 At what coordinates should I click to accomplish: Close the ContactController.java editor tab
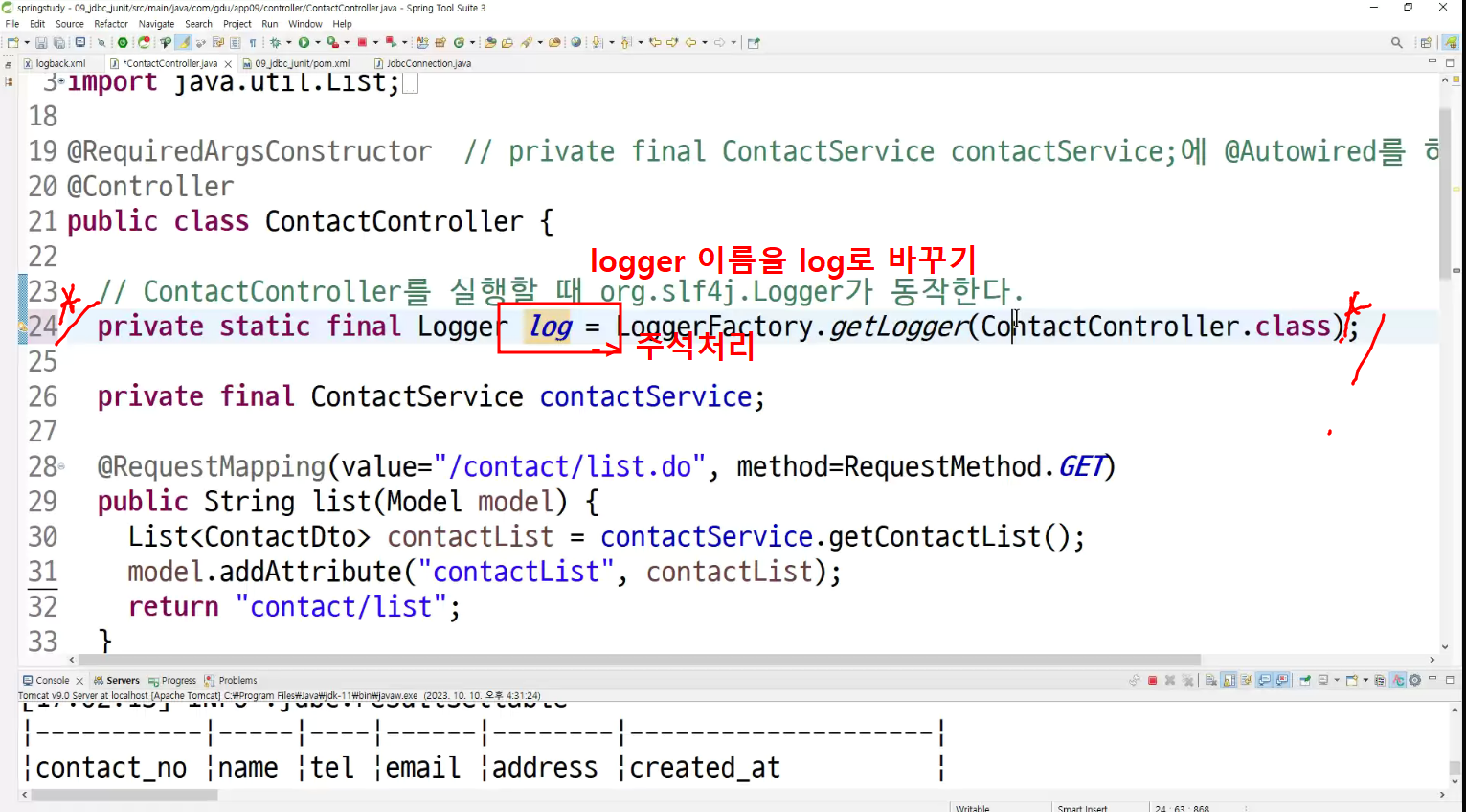pyautogui.click(x=228, y=64)
